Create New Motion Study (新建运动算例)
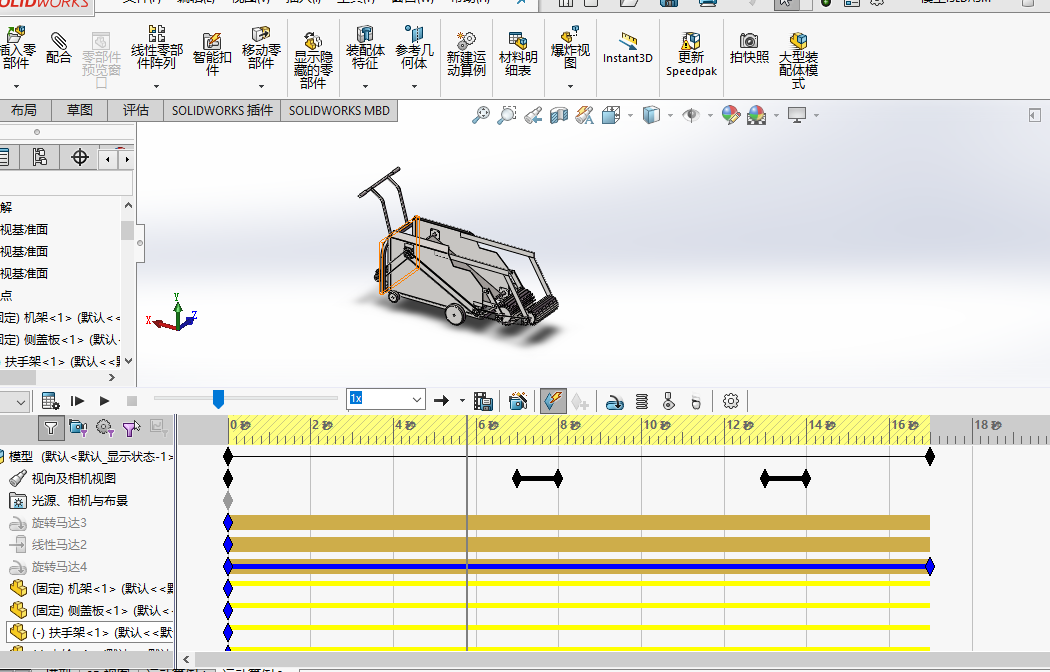 click(466, 54)
